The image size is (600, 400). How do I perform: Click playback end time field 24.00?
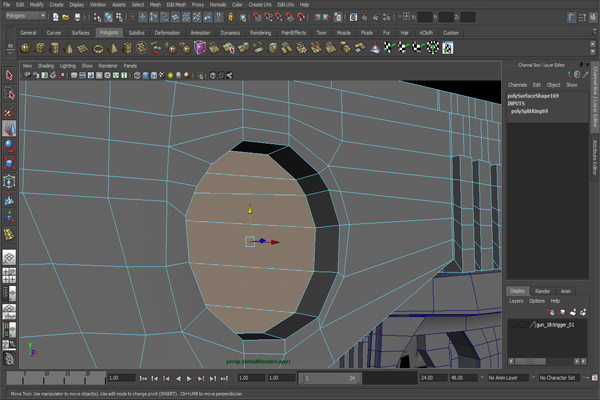434,378
